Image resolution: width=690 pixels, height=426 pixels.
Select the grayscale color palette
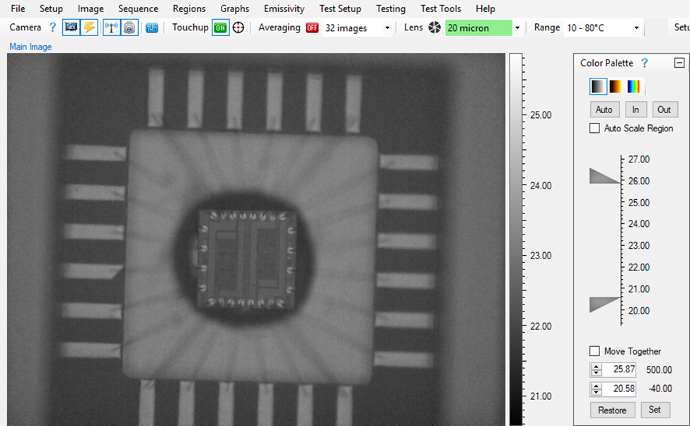click(x=598, y=87)
